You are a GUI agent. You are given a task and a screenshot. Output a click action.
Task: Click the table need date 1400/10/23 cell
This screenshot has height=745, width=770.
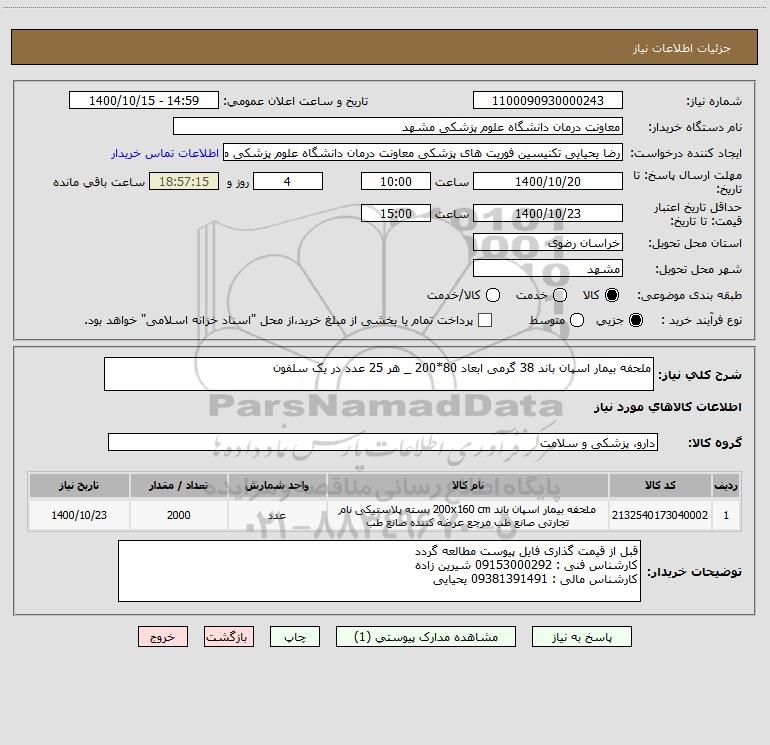point(79,515)
